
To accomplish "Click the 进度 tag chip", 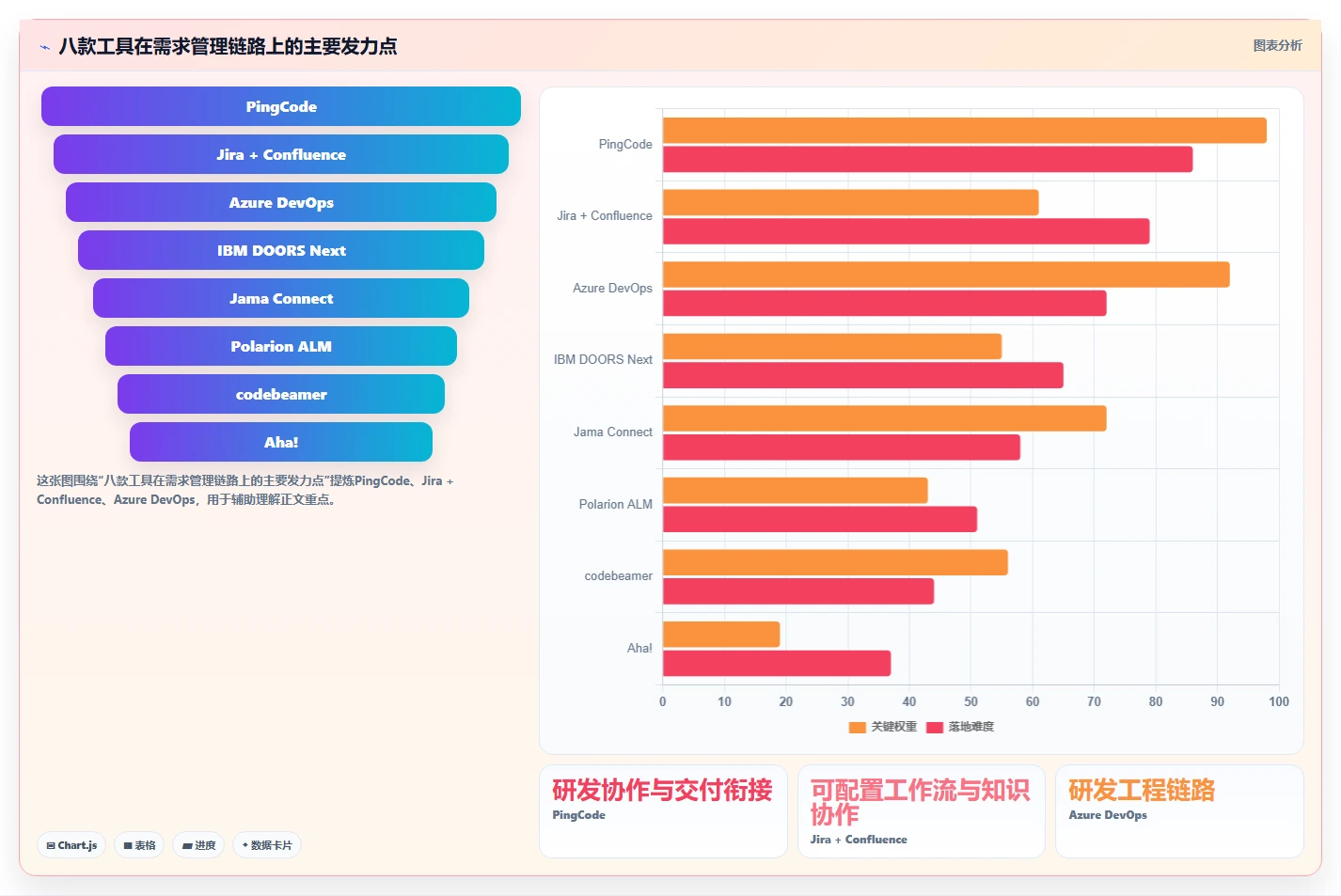I will [x=198, y=845].
